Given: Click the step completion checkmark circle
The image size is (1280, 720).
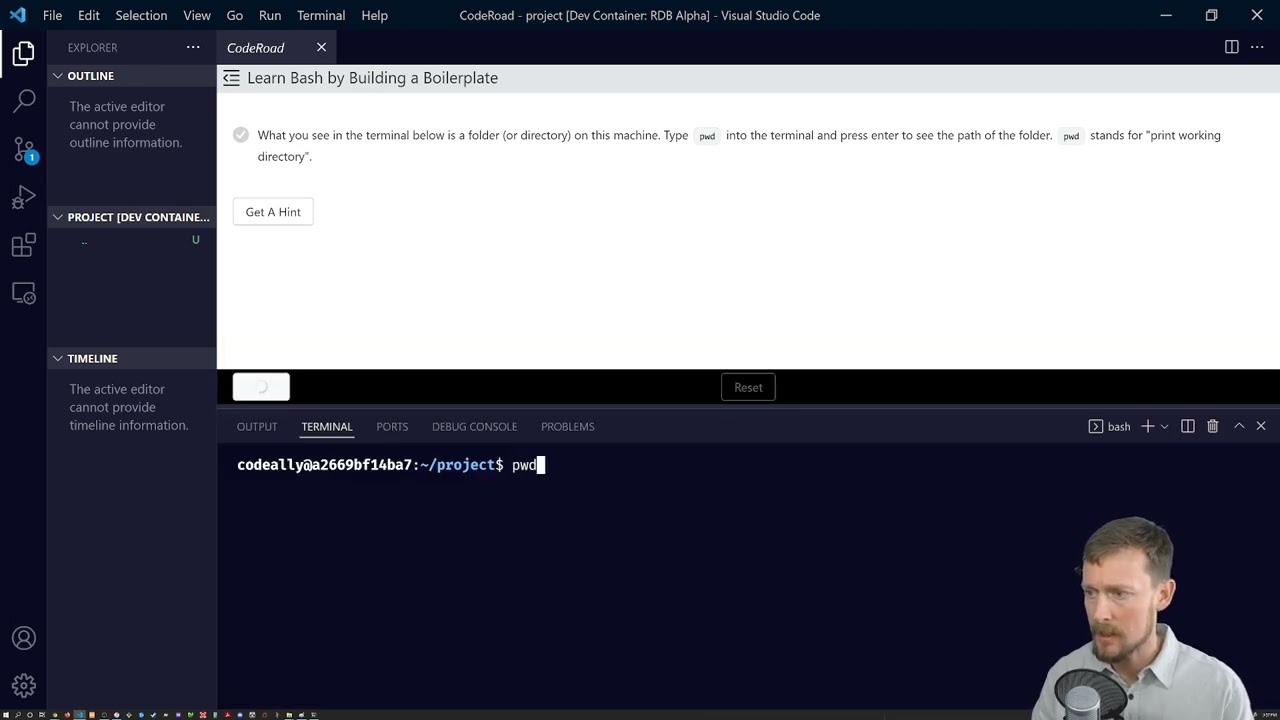Looking at the screenshot, I should pos(241,135).
